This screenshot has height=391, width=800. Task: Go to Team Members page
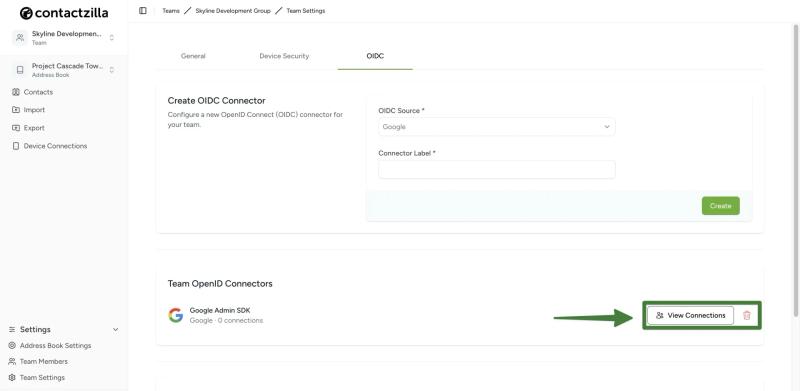click(x=43, y=361)
